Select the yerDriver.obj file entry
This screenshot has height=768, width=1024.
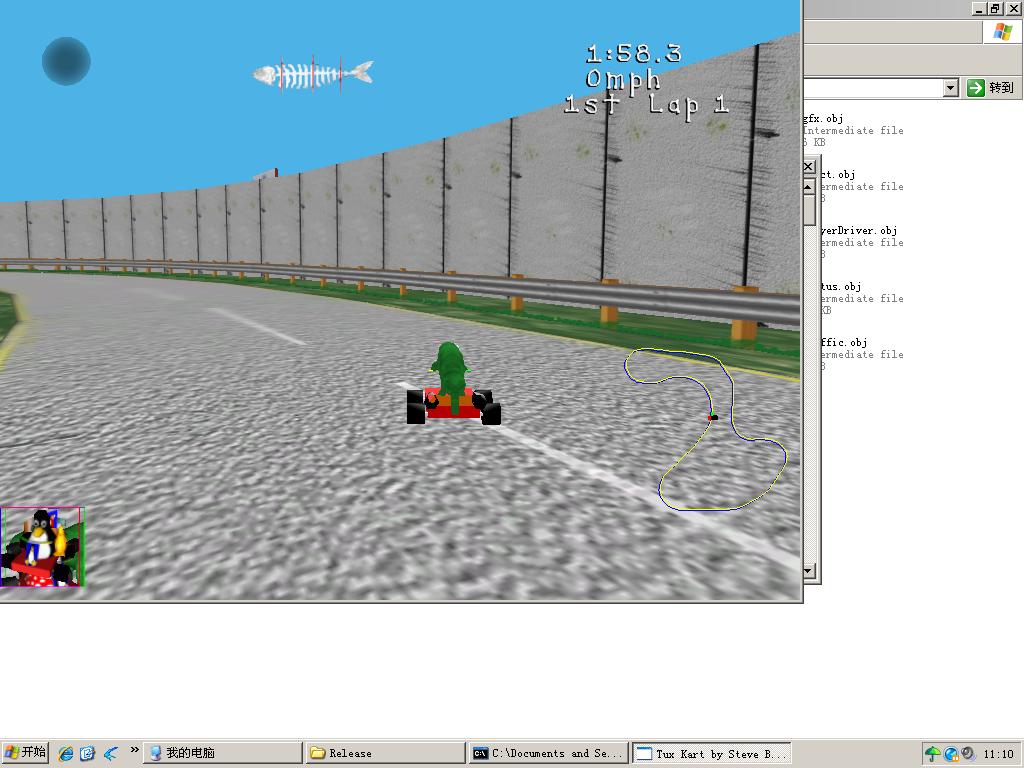tap(862, 242)
